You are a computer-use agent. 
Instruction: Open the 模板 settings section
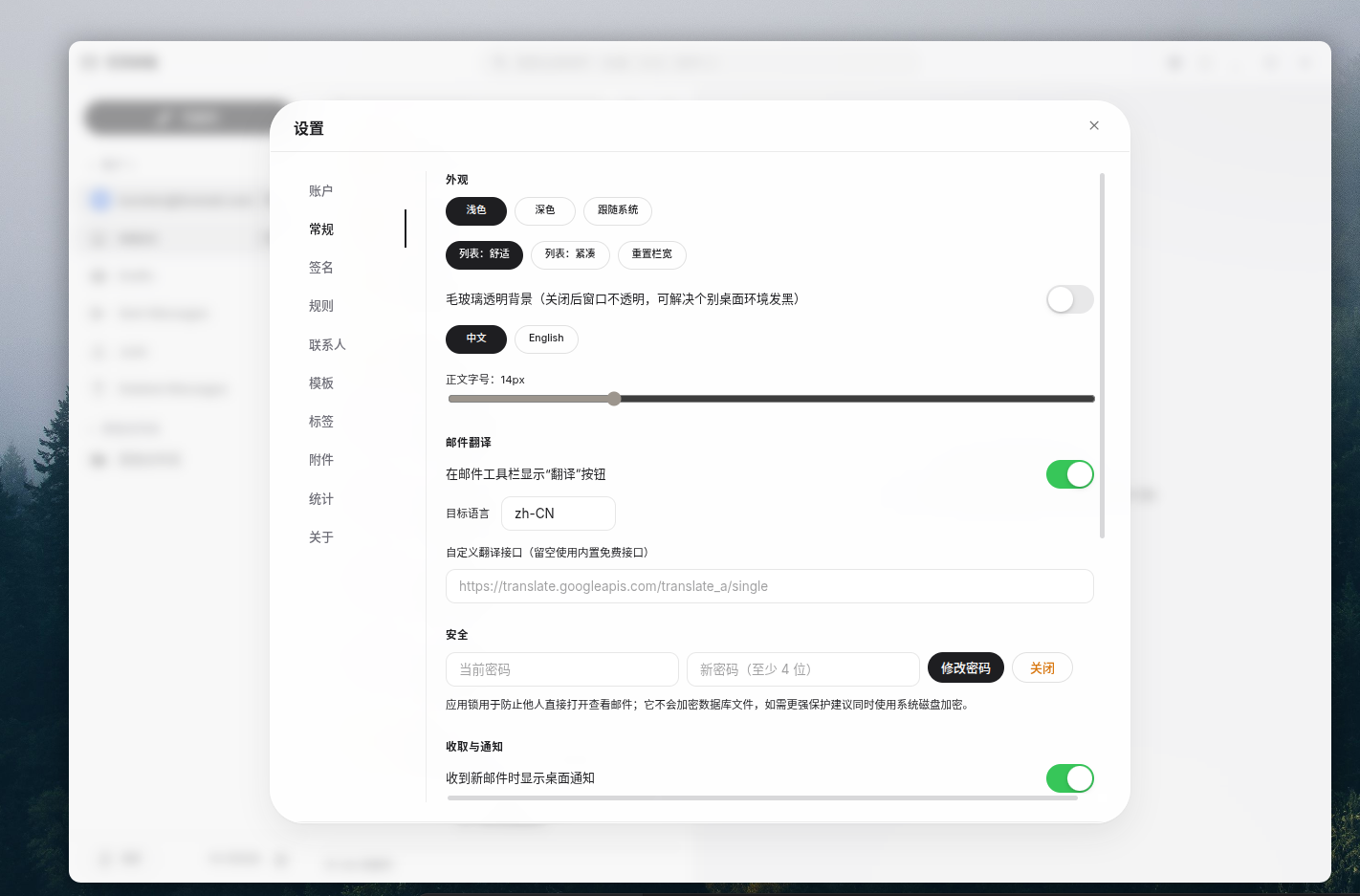321,383
